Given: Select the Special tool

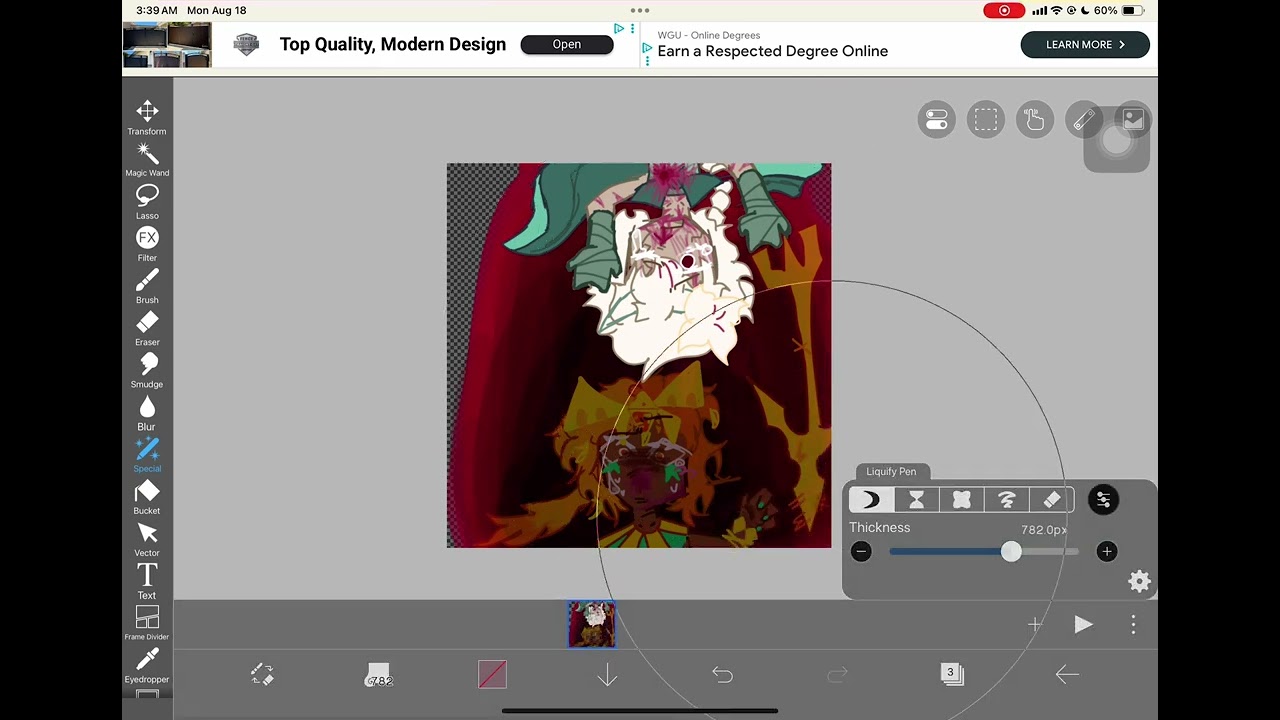Looking at the screenshot, I should pyautogui.click(x=147, y=455).
